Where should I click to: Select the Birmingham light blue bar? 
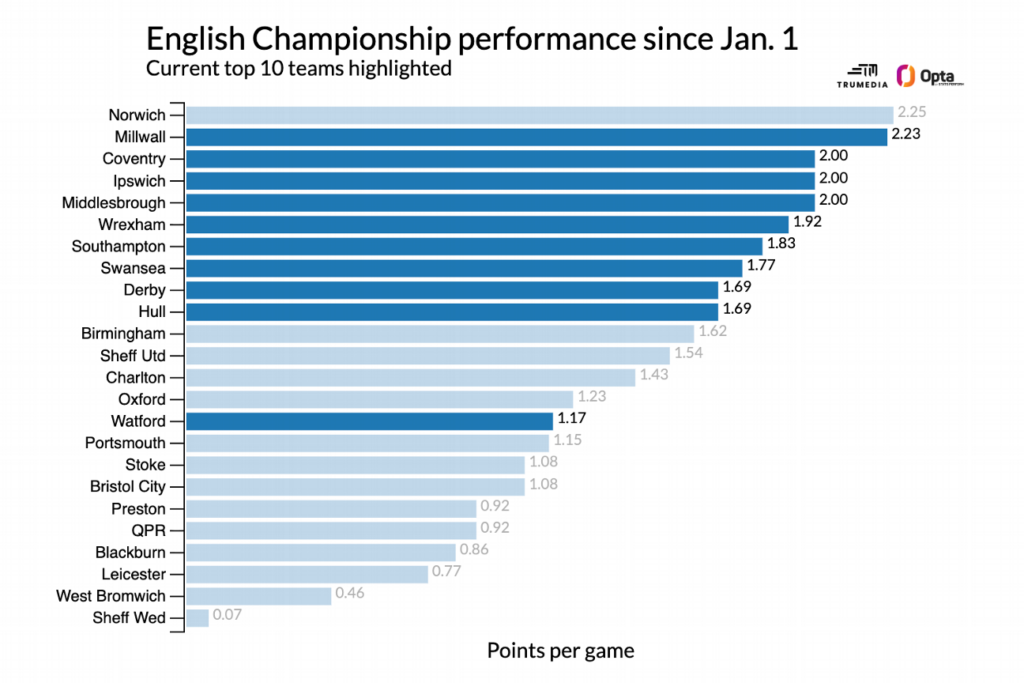click(x=439, y=333)
